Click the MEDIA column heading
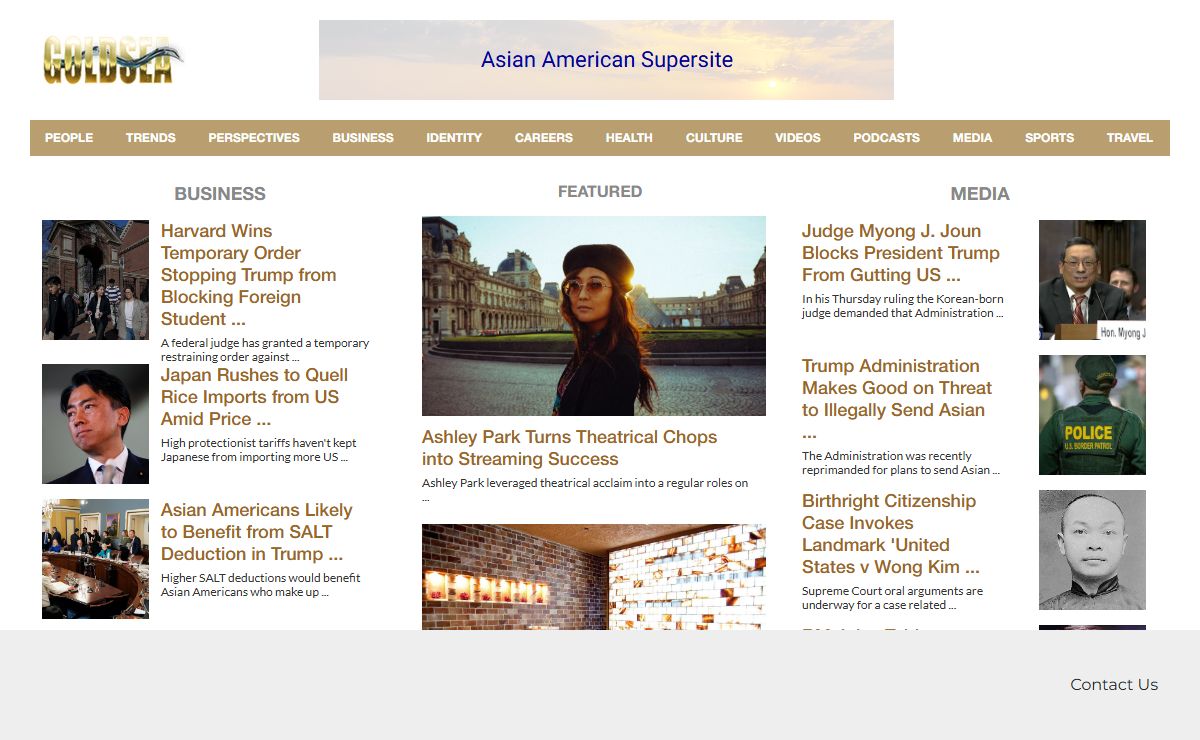 pyautogui.click(x=980, y=194)
